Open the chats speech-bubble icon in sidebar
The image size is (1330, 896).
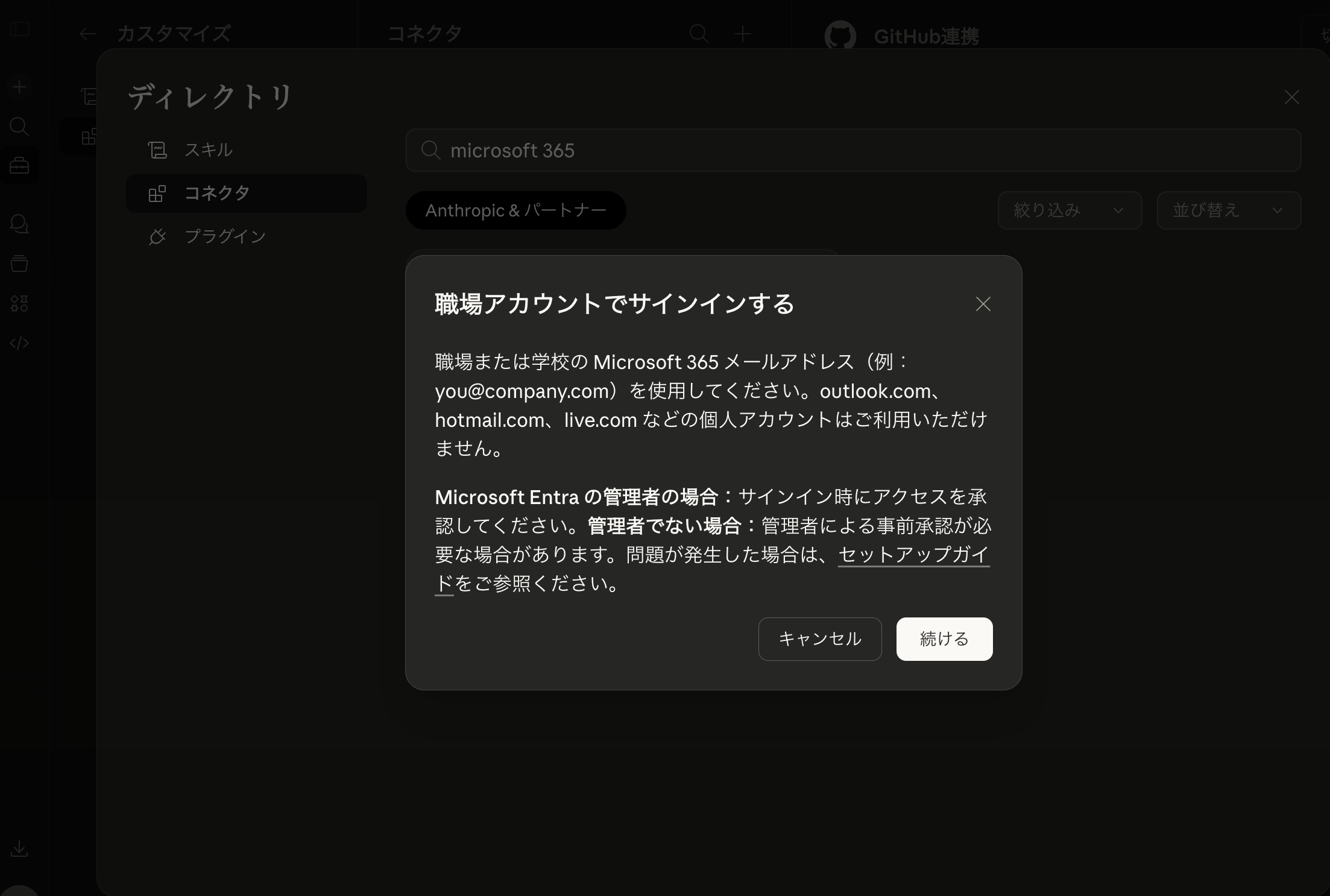[19, 224]
